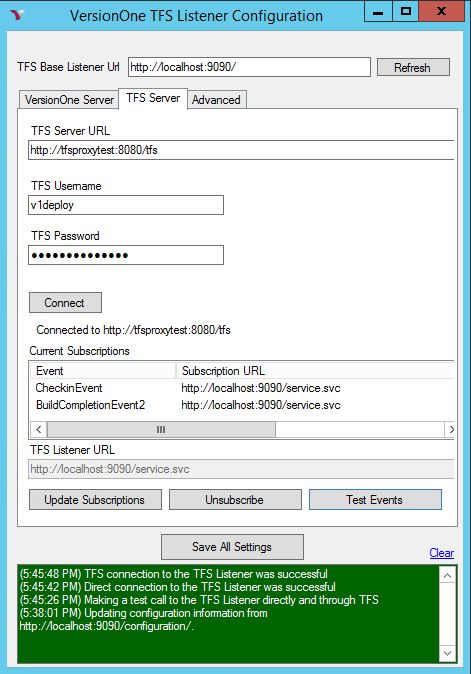Click the 5:45:48 PM TFS connection log entry

click(174, 574)
